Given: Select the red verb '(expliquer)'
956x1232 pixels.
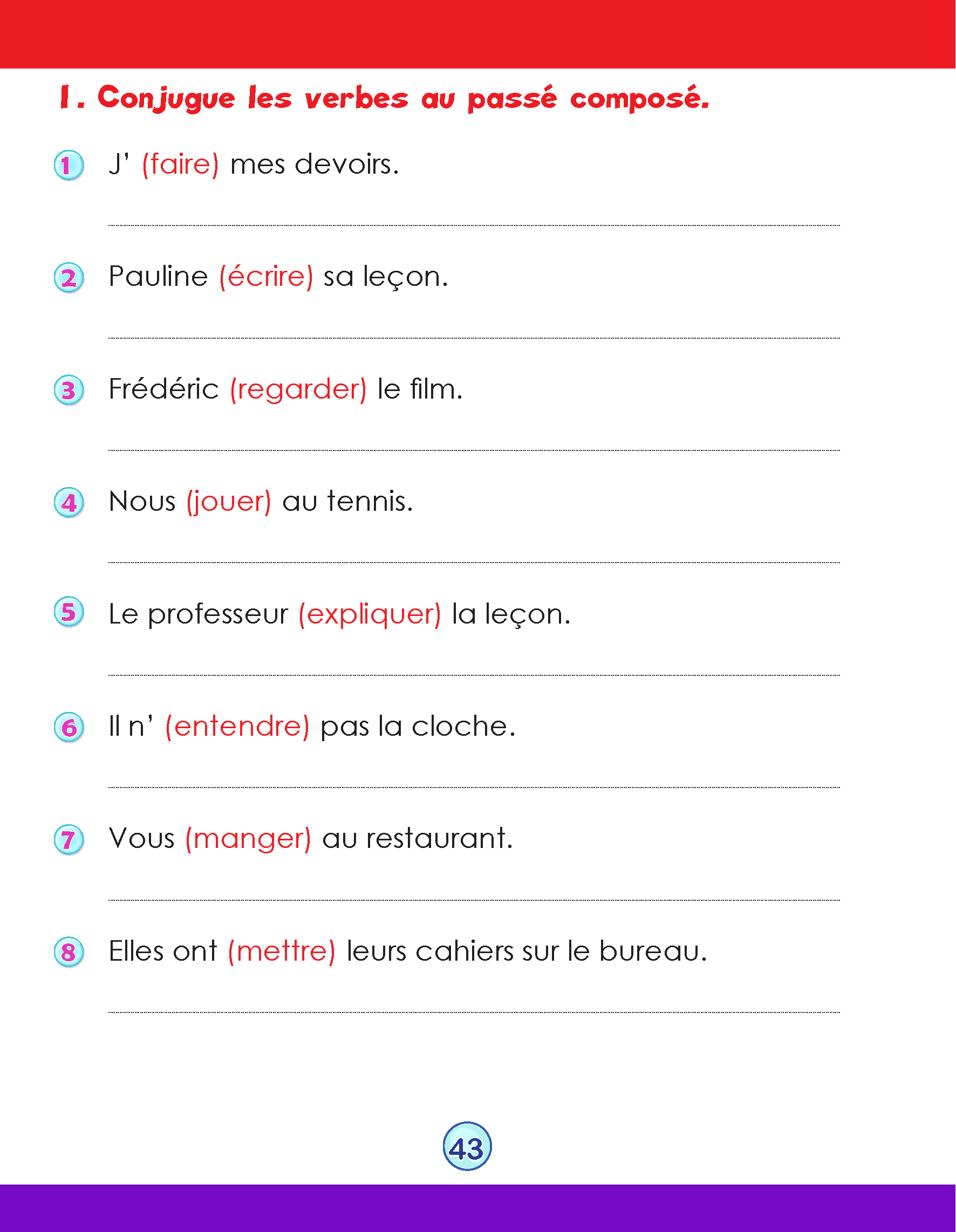Looking at the screenshot, I should pos(370,614).
